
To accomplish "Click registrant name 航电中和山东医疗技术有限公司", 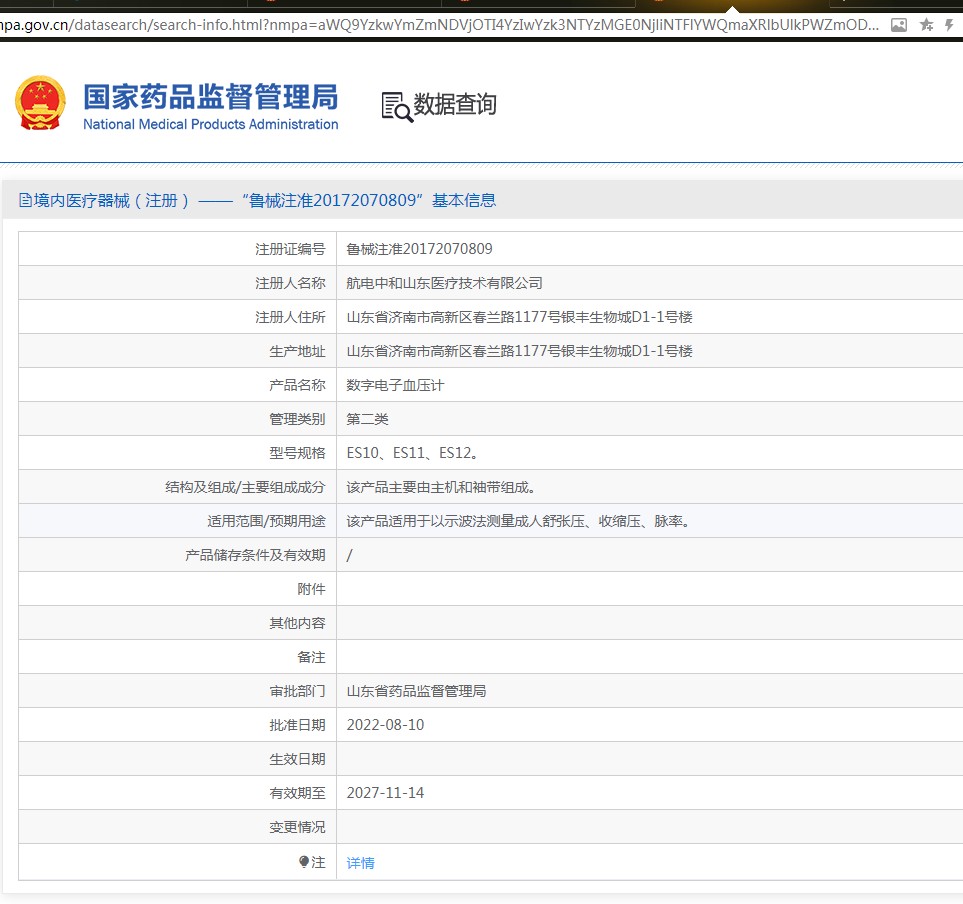I will point(444,283).
